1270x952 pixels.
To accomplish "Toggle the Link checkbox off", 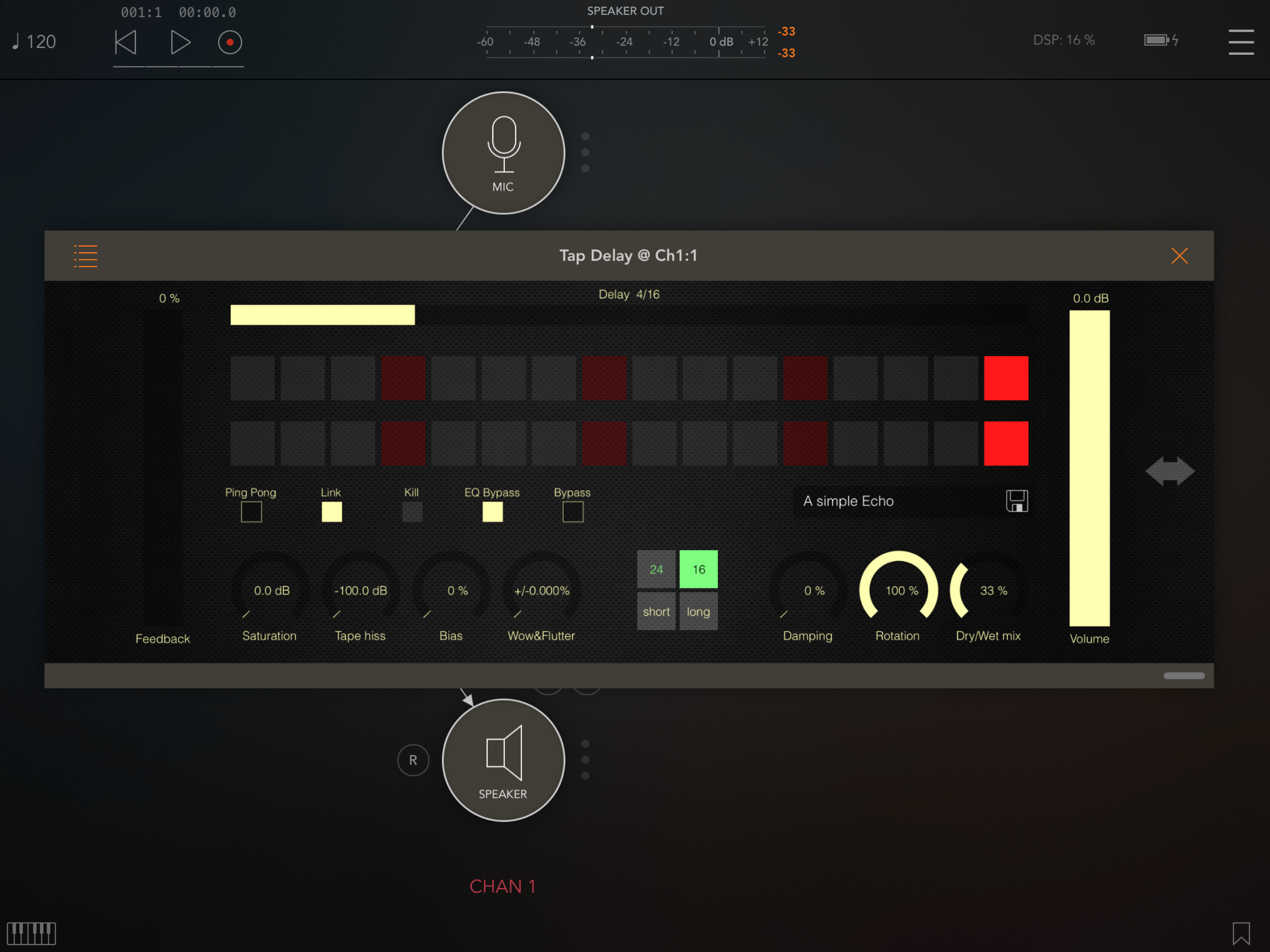I will click(331, 511).
